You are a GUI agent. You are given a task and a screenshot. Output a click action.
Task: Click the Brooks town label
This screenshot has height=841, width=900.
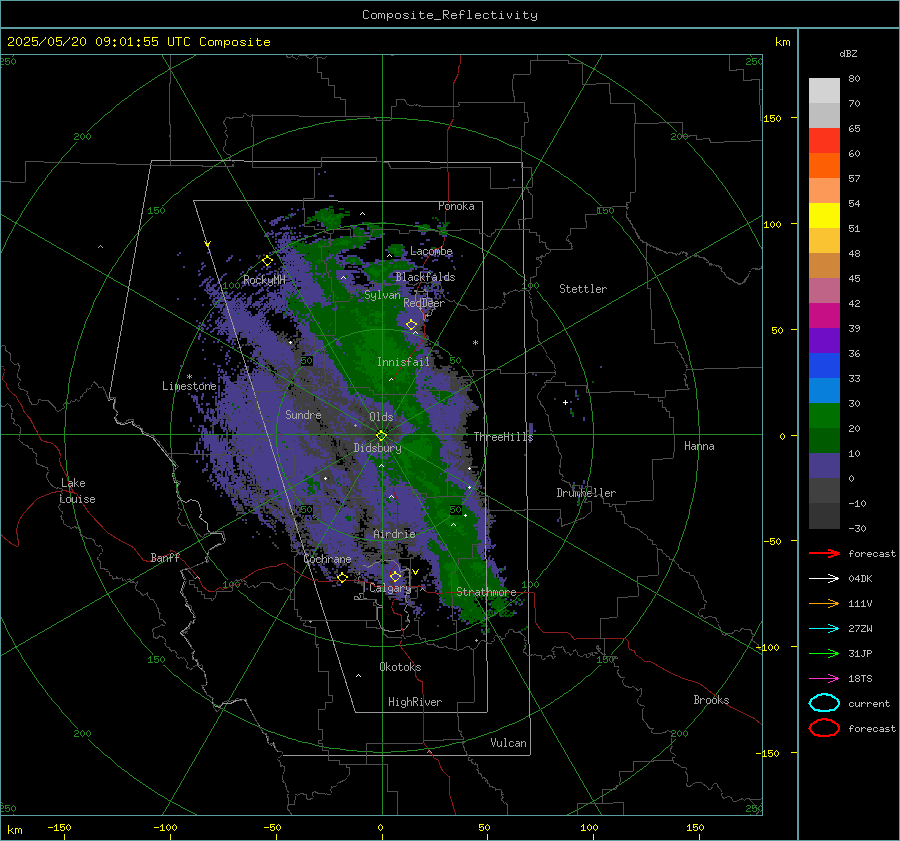pos(711,700)
